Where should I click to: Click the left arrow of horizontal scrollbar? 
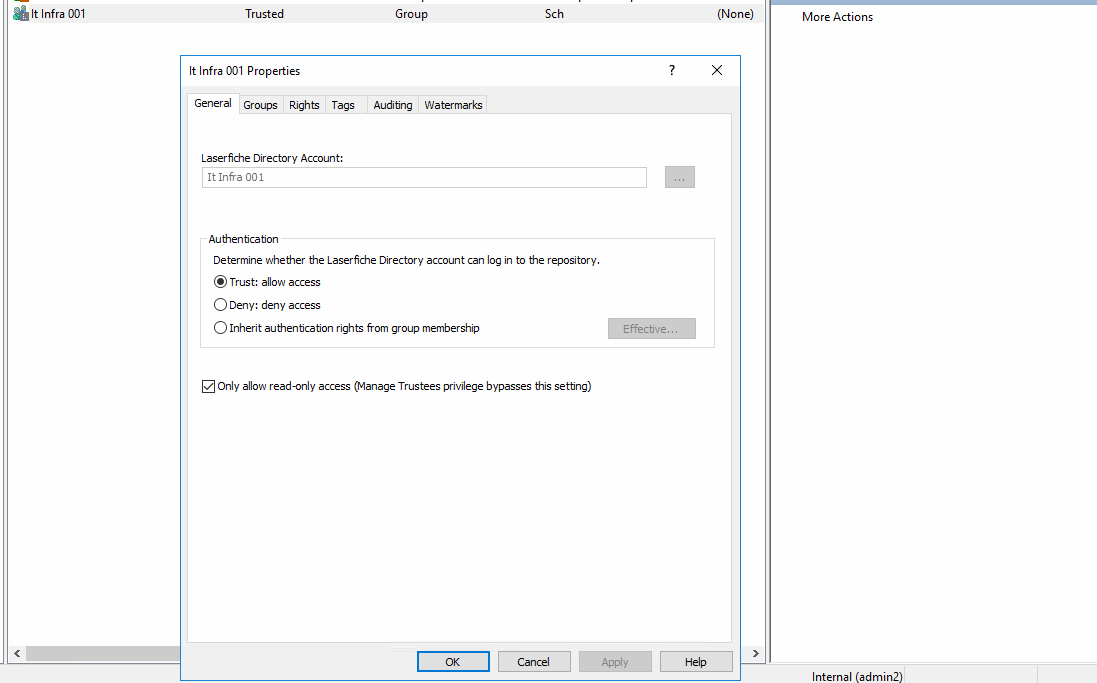click(x=16, y=653)
